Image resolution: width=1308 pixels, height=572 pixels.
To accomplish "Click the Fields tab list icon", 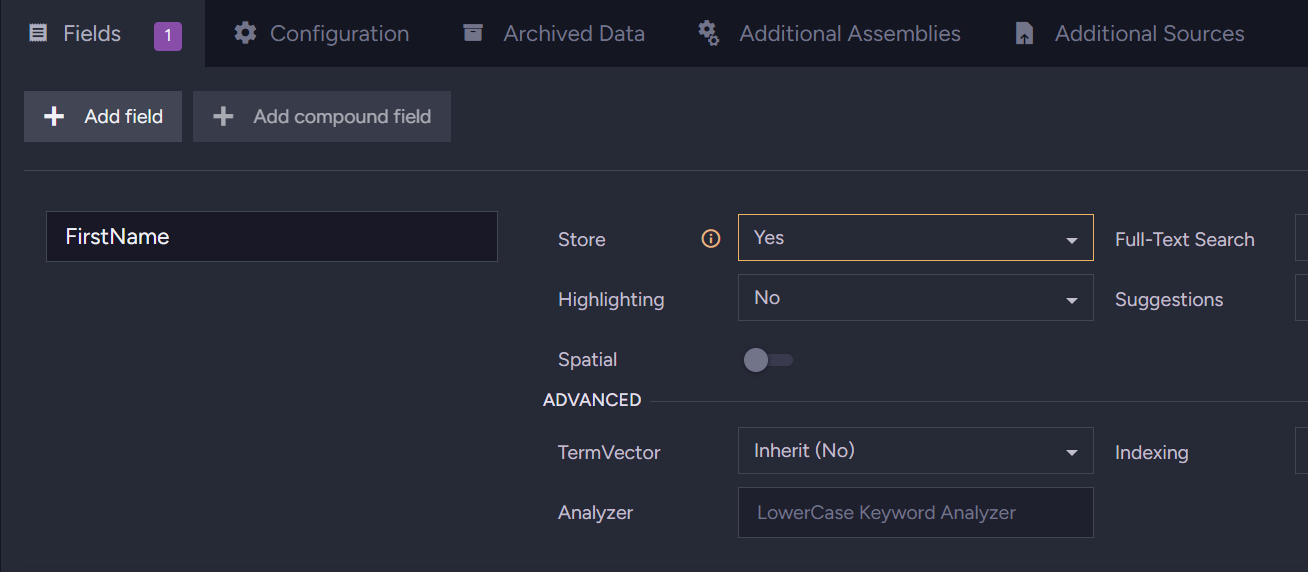I will pyautogui.click(x=38, y=33).
